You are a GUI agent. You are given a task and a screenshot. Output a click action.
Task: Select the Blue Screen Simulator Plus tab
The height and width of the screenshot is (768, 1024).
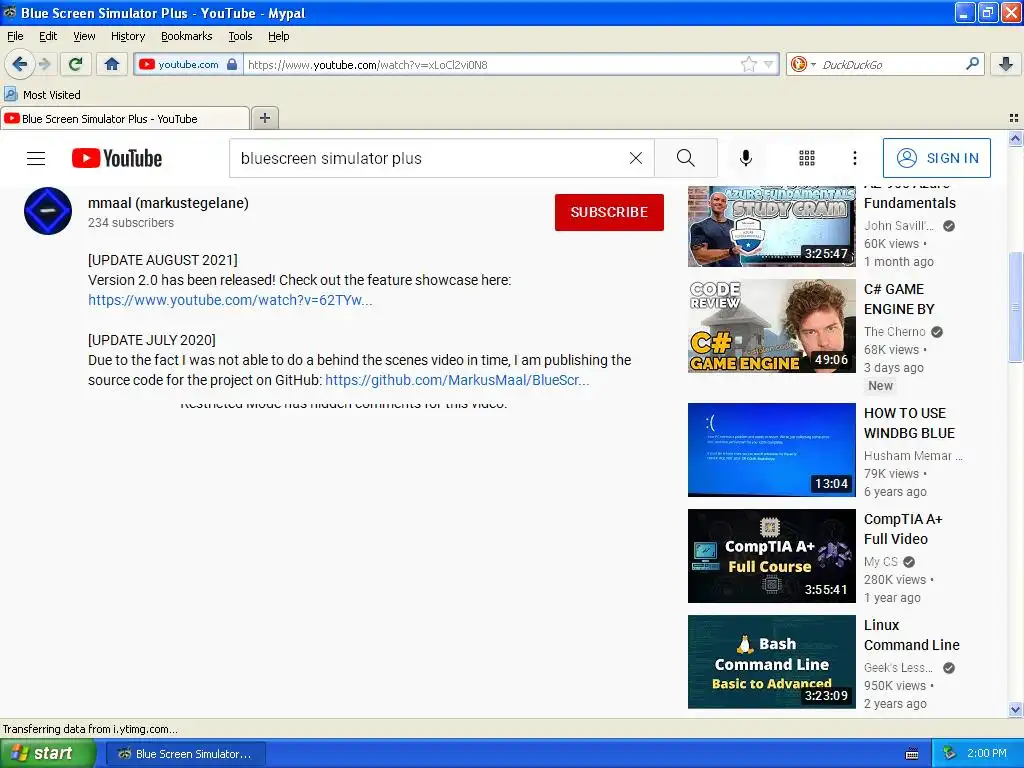125,118
